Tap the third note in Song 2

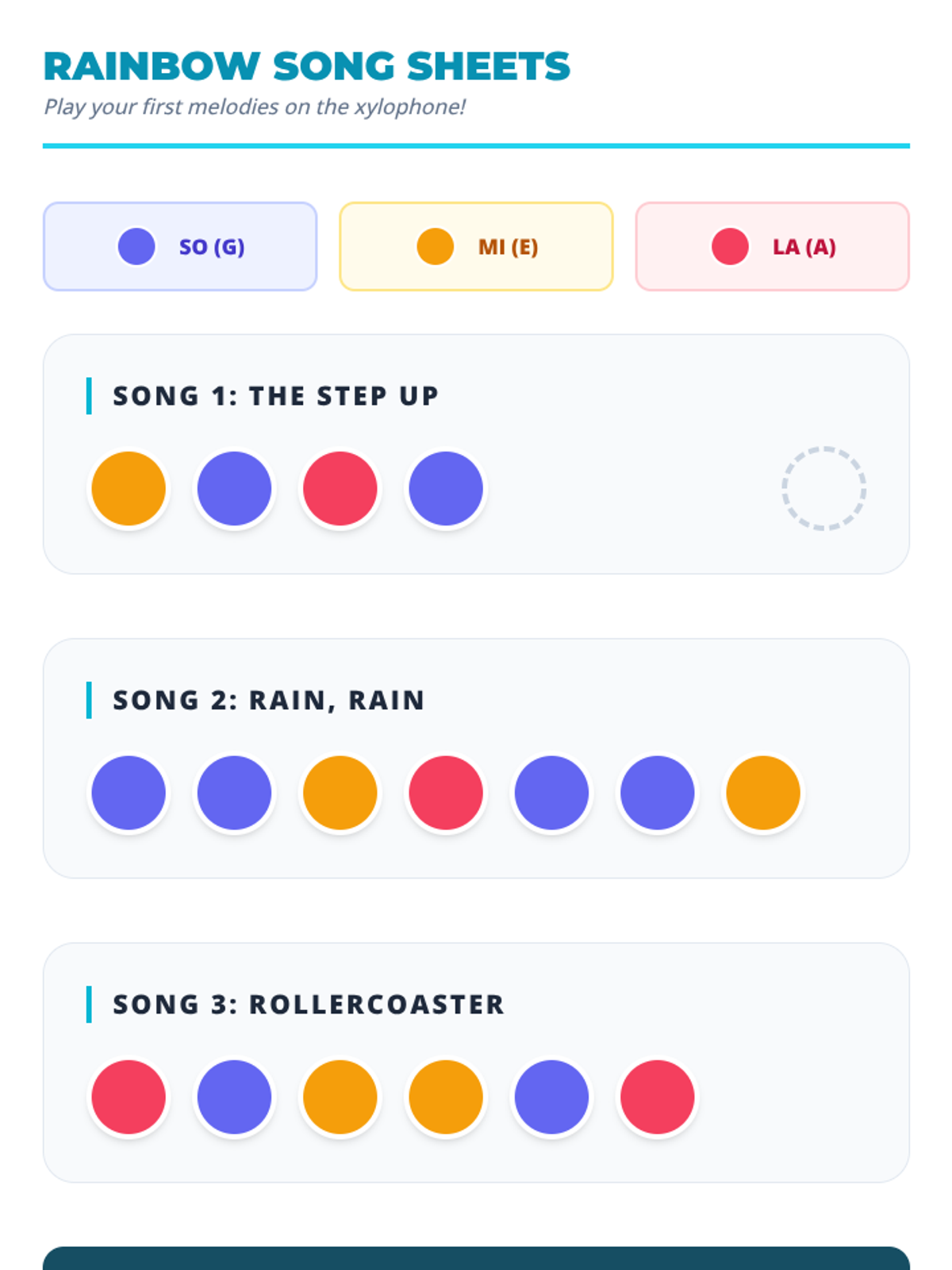[x=340, y=792]
